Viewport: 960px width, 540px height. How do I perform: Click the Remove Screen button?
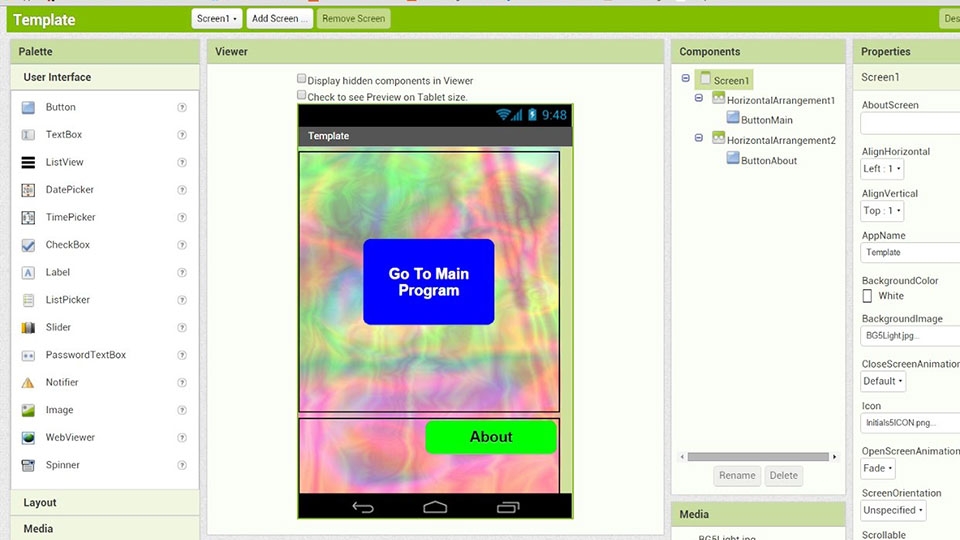click(x=353, y=18)
